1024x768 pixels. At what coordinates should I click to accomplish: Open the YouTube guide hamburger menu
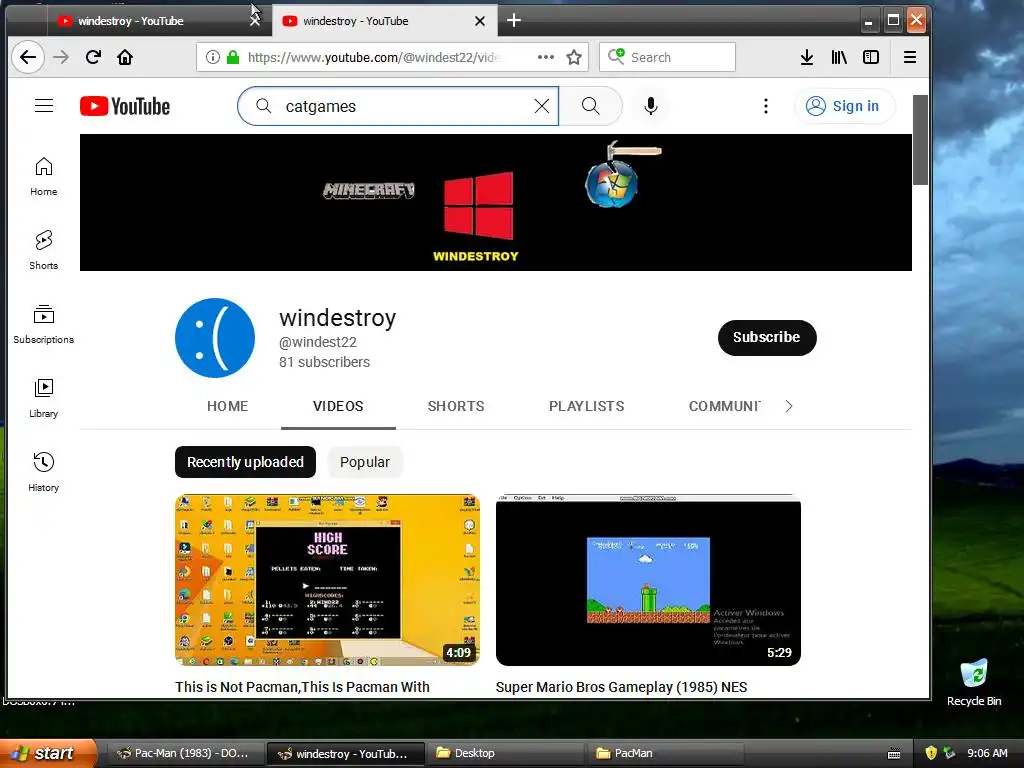coord(44,106)
